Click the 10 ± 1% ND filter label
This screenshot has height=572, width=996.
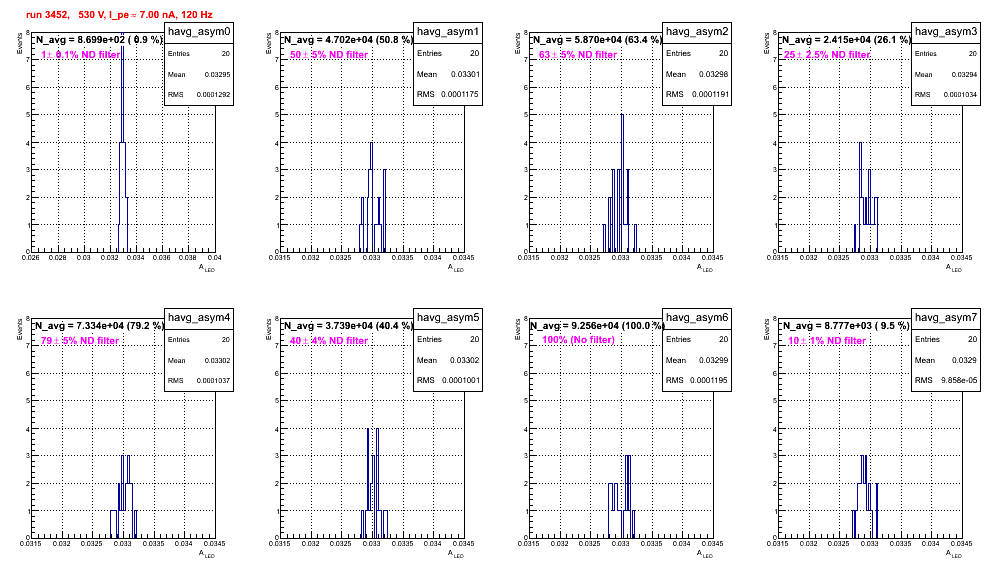coord(827,341)
